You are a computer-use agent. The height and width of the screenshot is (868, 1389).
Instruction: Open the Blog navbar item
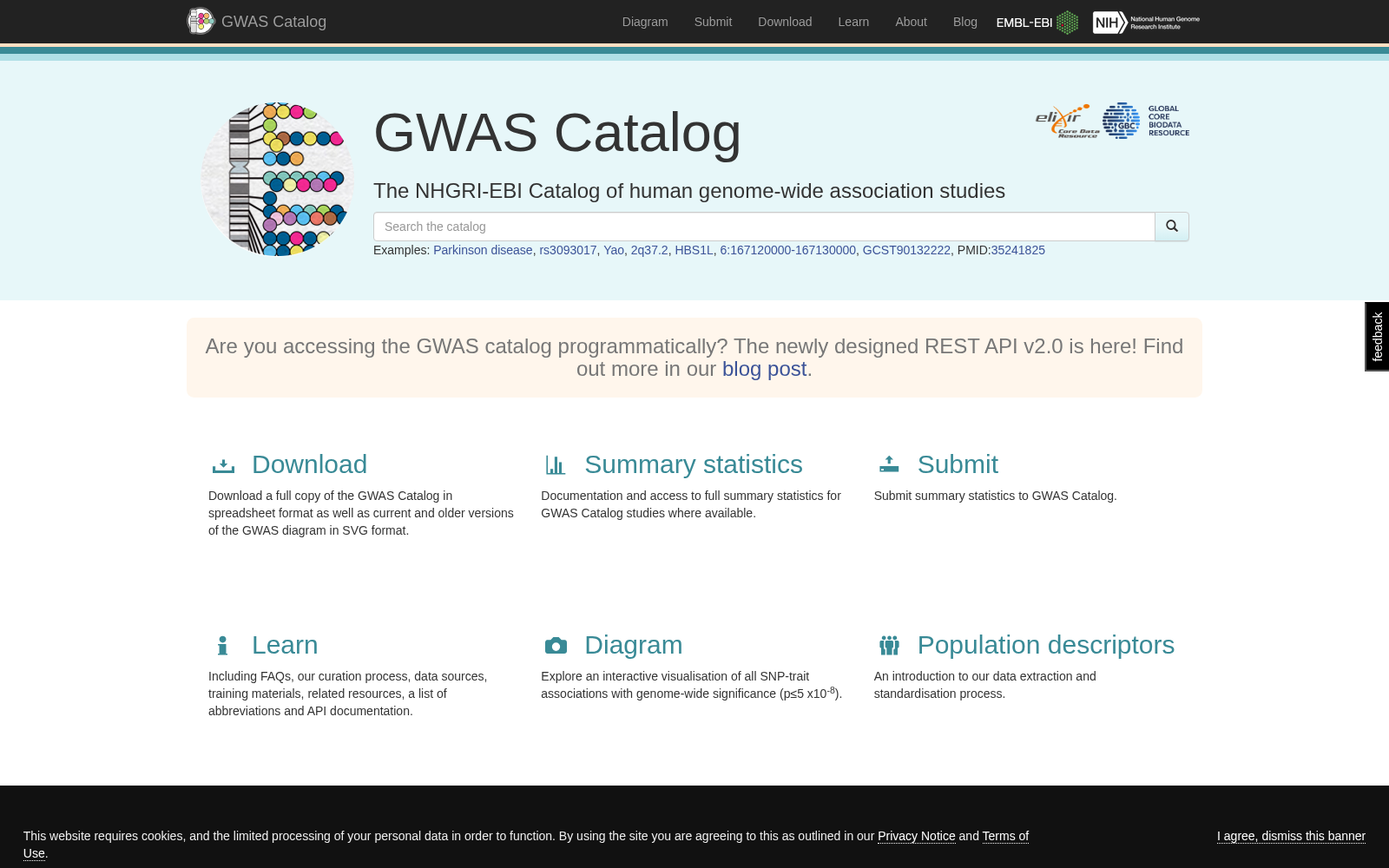[x=965, y=22]
